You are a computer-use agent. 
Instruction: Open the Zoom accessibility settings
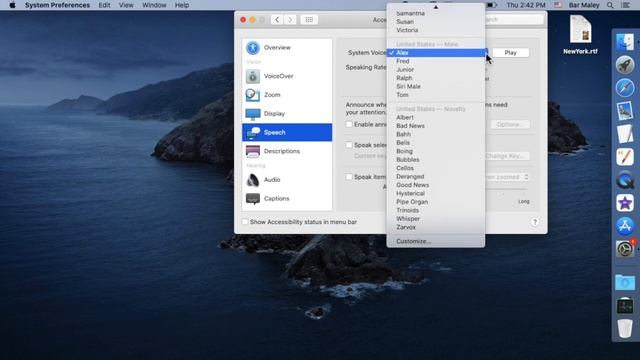tap(287, 95)
